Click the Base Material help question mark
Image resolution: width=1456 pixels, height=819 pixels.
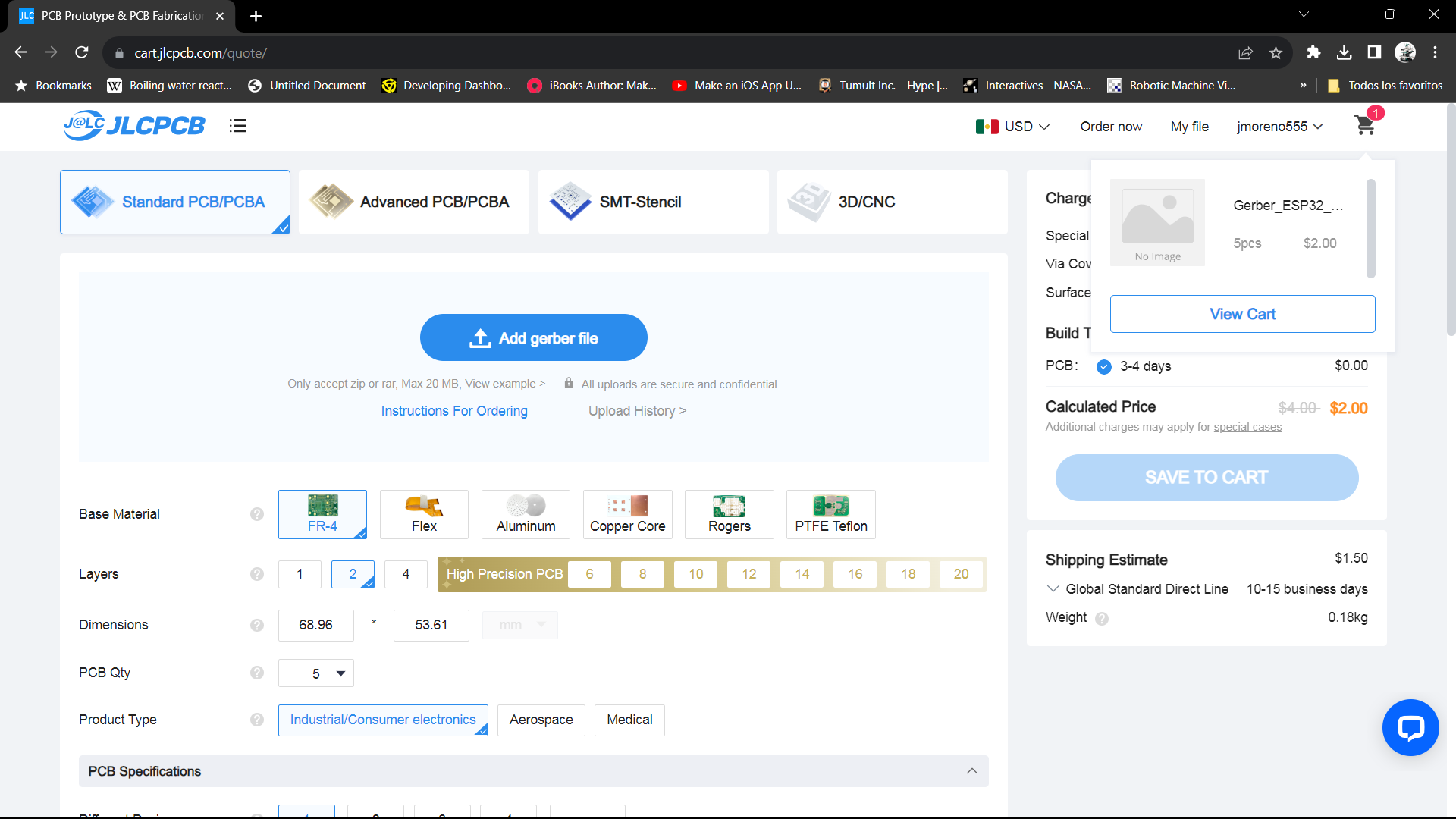pos(257,514)
